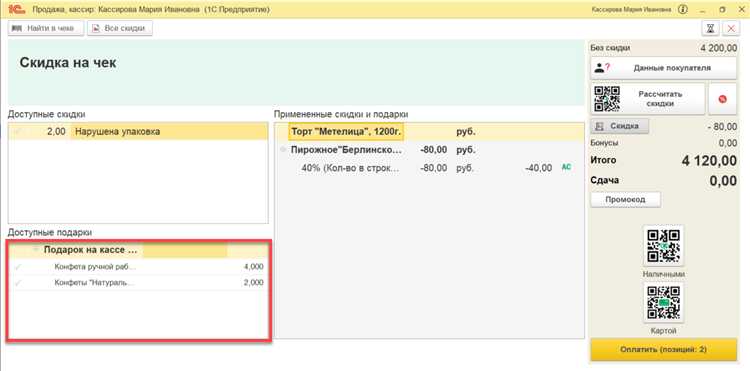750x371 pixels.
Task: Click the customer icon on Данные покупателя
Action: tap(602, 68)
